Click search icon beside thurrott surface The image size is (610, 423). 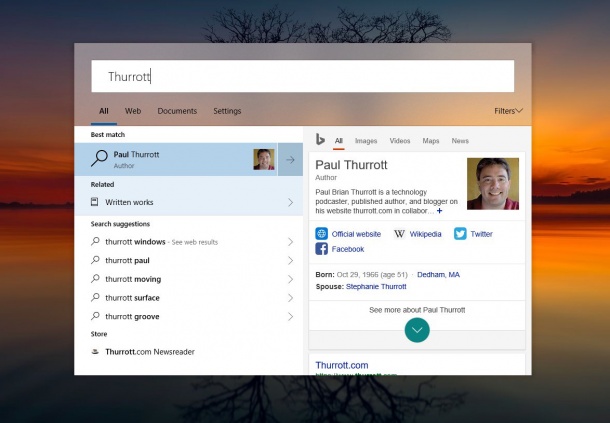point(95,297)
